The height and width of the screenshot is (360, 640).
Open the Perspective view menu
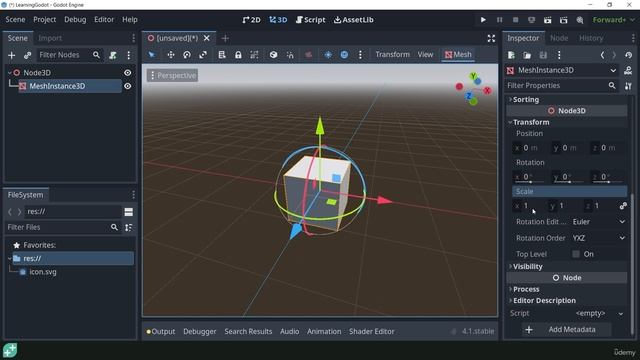coord(173,76)
